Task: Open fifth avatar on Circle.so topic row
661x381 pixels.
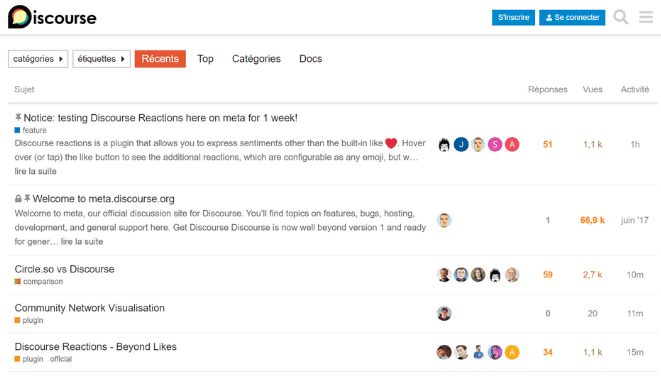Action: (512, 275)
